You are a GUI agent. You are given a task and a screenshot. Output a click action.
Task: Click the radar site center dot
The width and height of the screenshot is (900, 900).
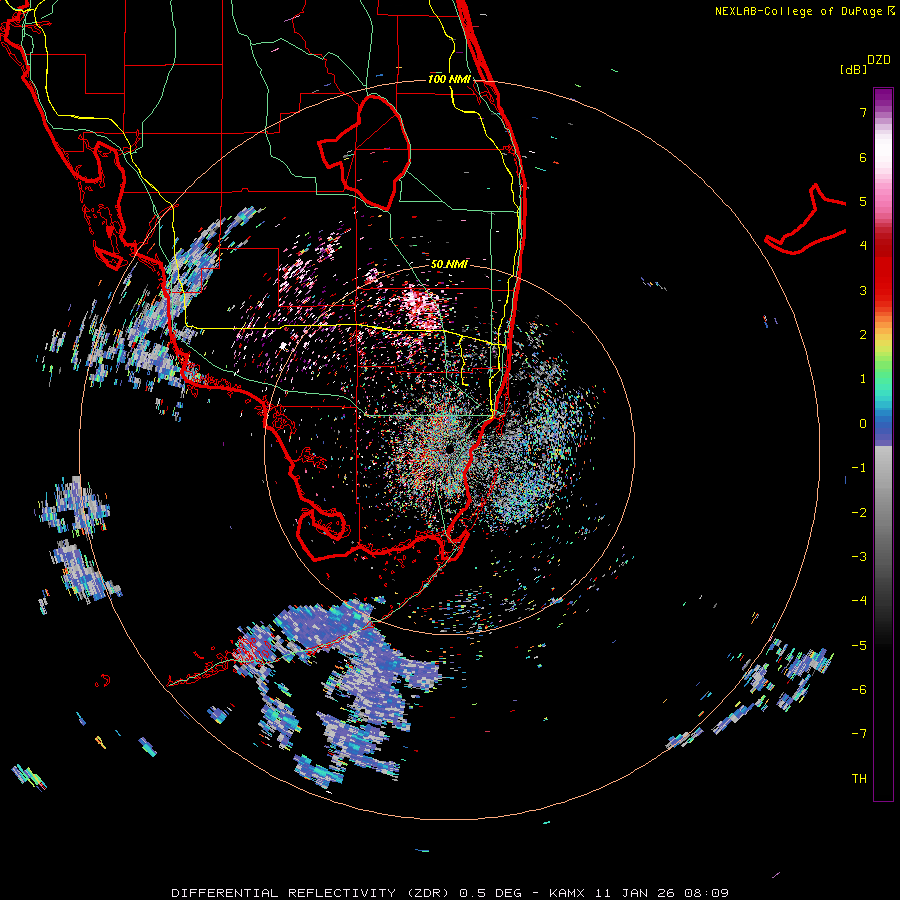point(449,448)
